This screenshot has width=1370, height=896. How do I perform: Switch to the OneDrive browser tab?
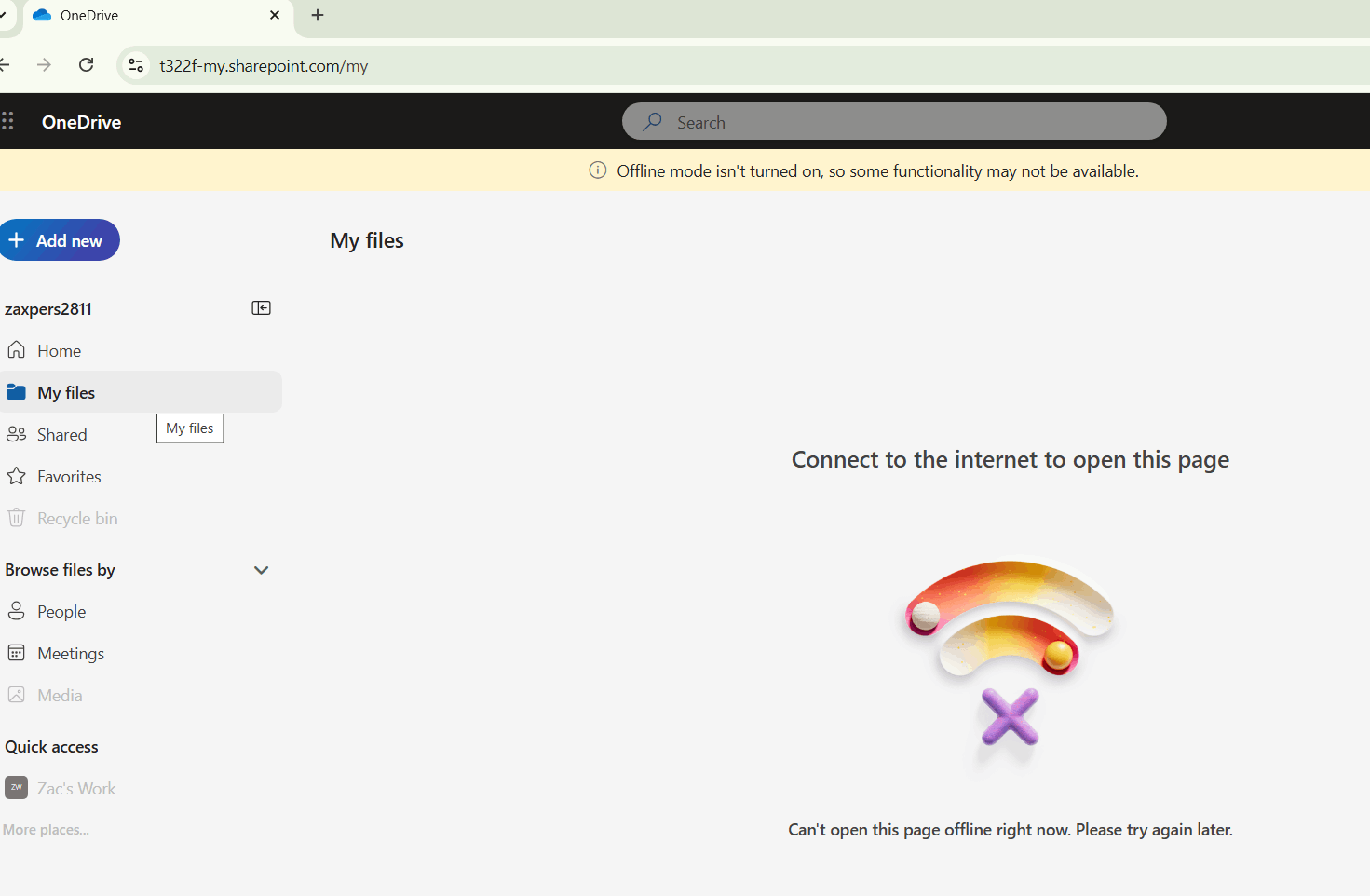click(x=149, y=15)
